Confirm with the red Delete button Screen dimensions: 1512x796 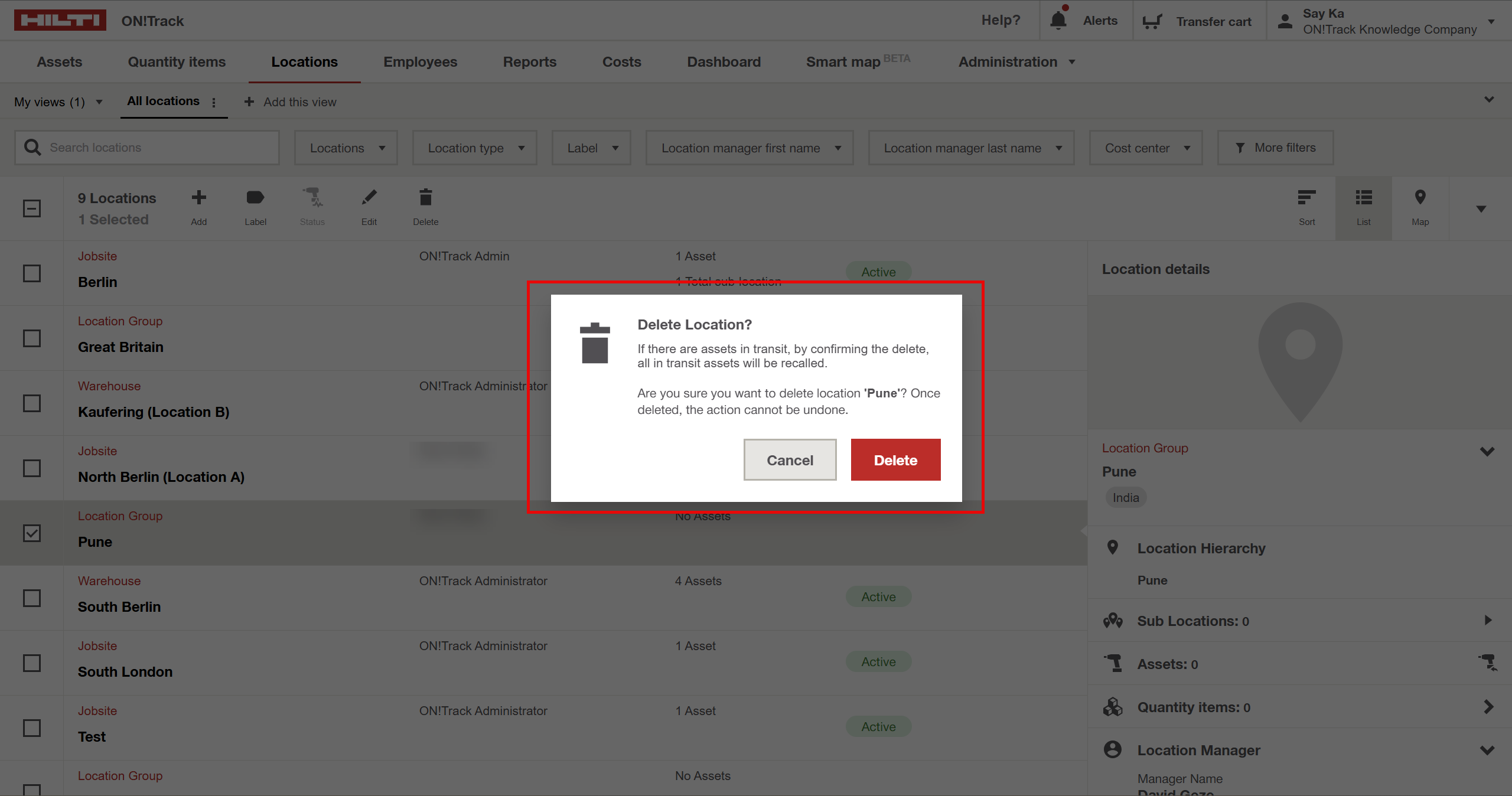click(x=895, y=460)
